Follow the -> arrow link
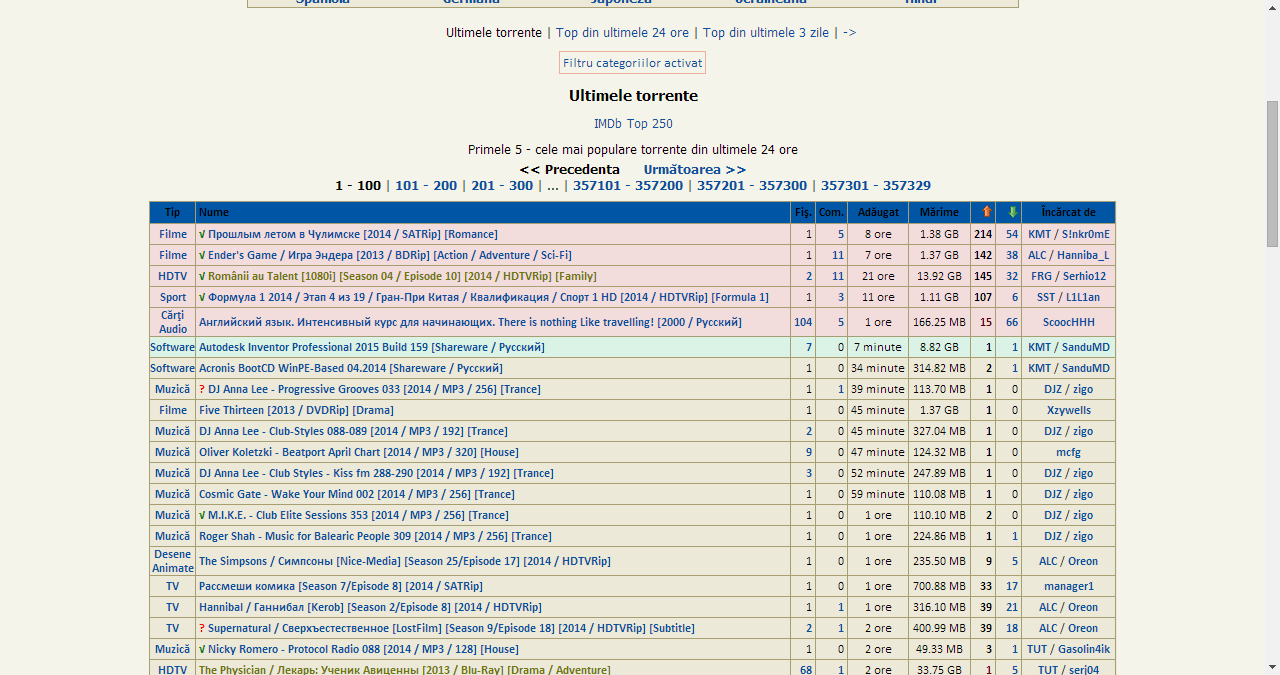This screenshot has height=675, width=1280. (849, 32)
